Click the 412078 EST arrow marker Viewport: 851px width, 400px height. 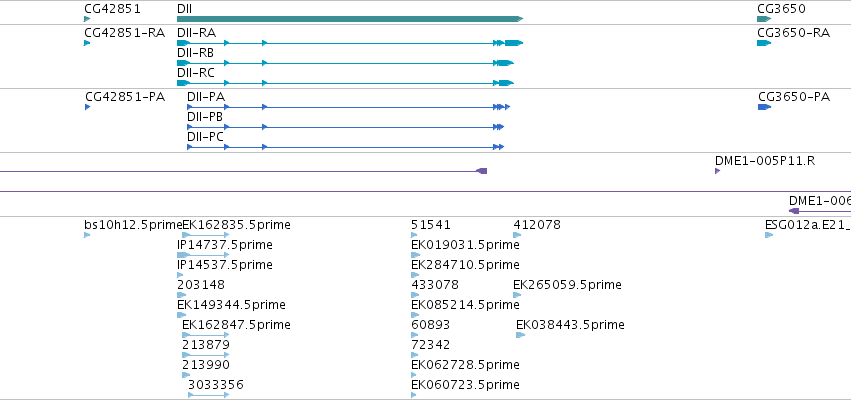pos(517,235)
